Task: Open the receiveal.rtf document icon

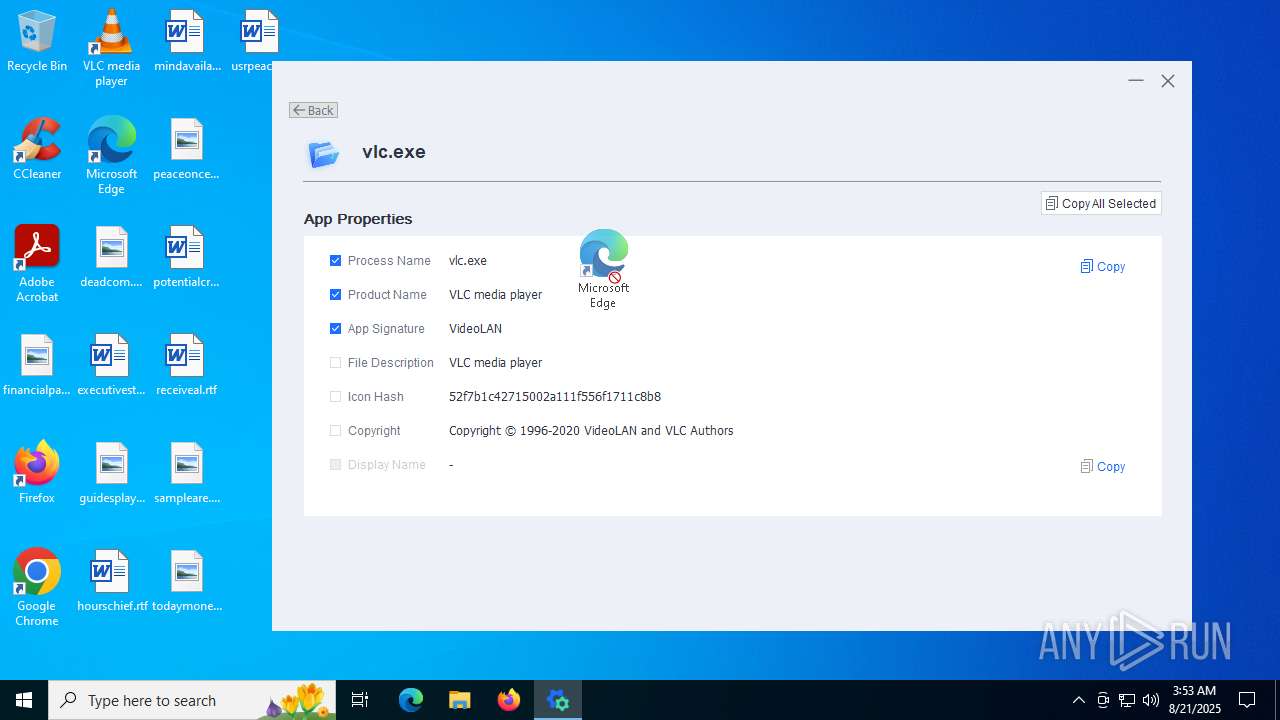Action: pyautogui.click(x=186, y=365)
